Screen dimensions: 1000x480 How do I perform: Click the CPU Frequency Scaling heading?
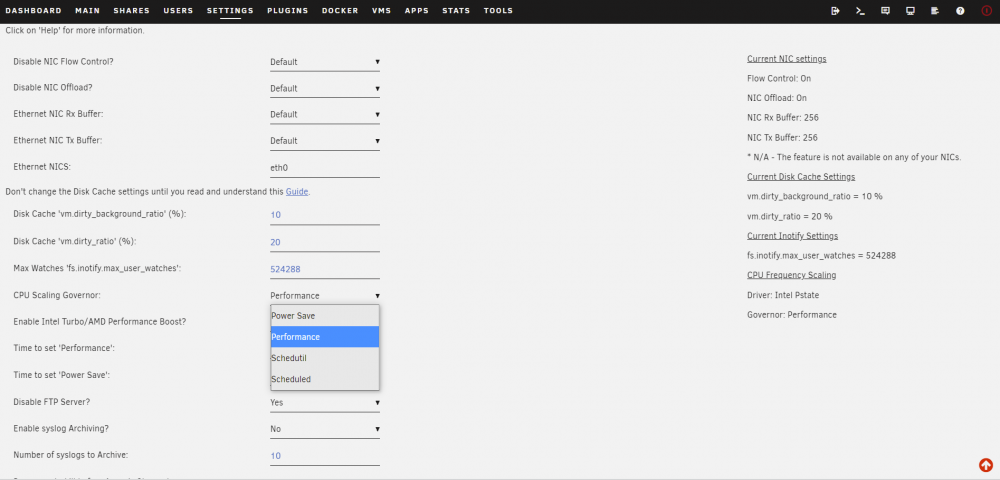coord(791,275)
